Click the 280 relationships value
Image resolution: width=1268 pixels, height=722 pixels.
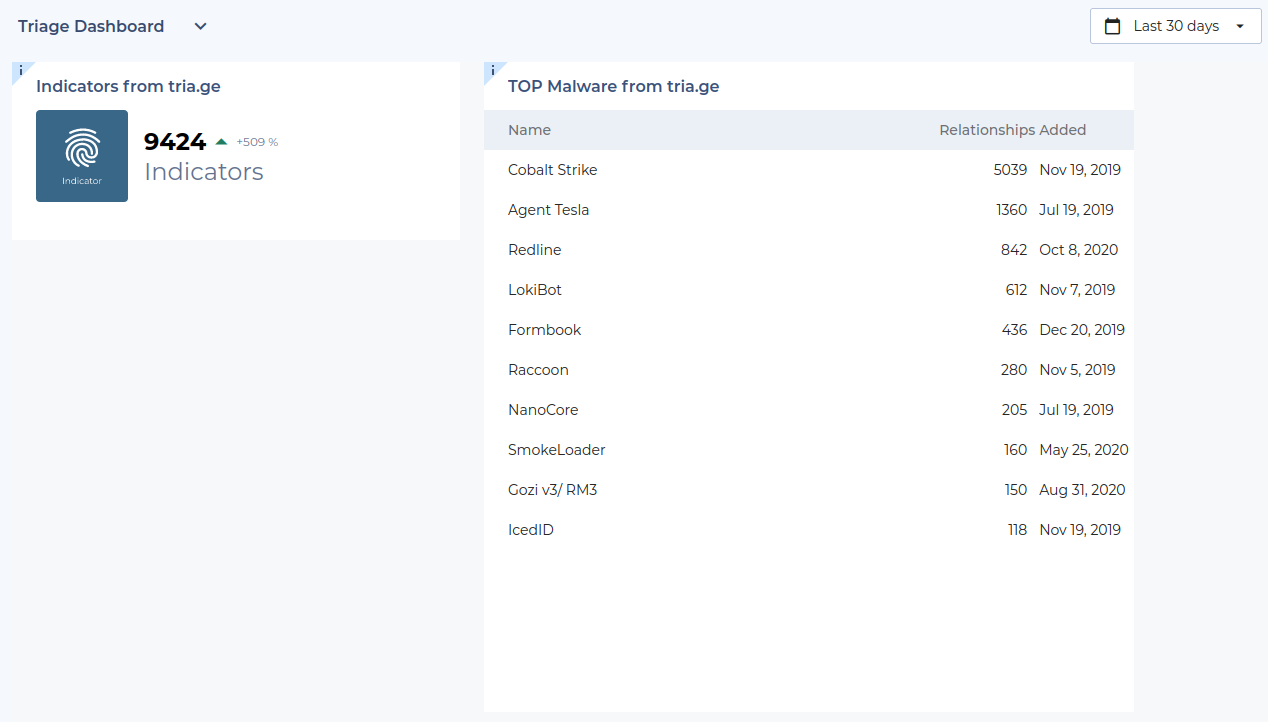1014,370
